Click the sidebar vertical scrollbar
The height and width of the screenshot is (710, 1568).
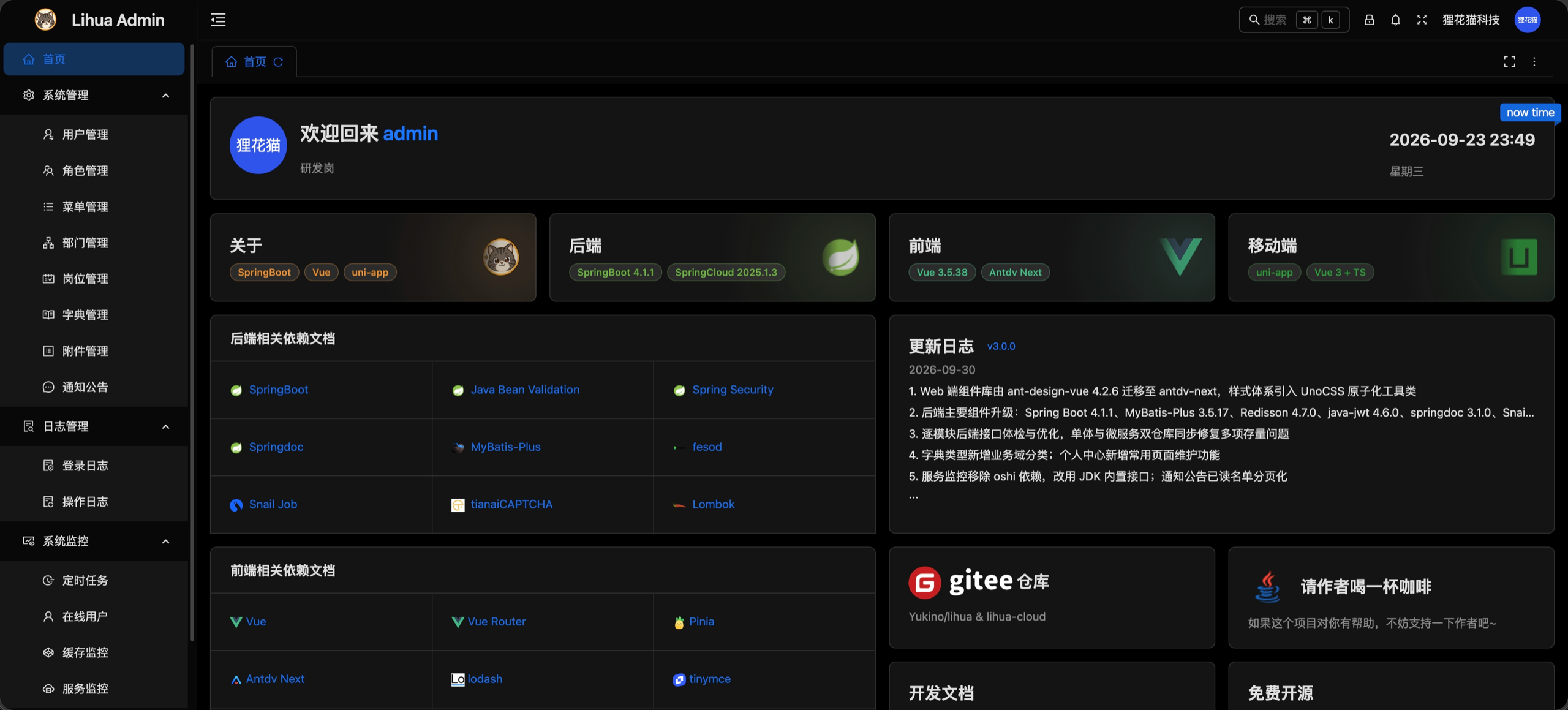(x=192, y=343)
